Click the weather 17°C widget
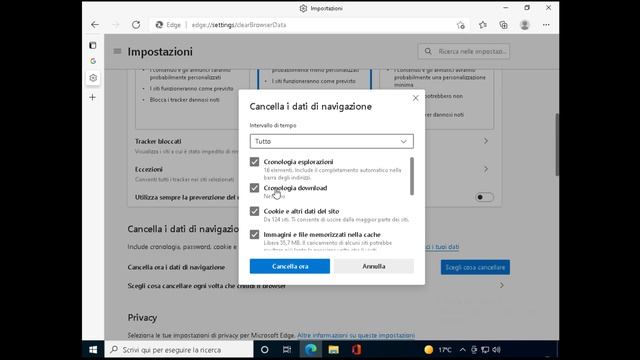Screen dimensions: 640x360 tap(438, 350)
